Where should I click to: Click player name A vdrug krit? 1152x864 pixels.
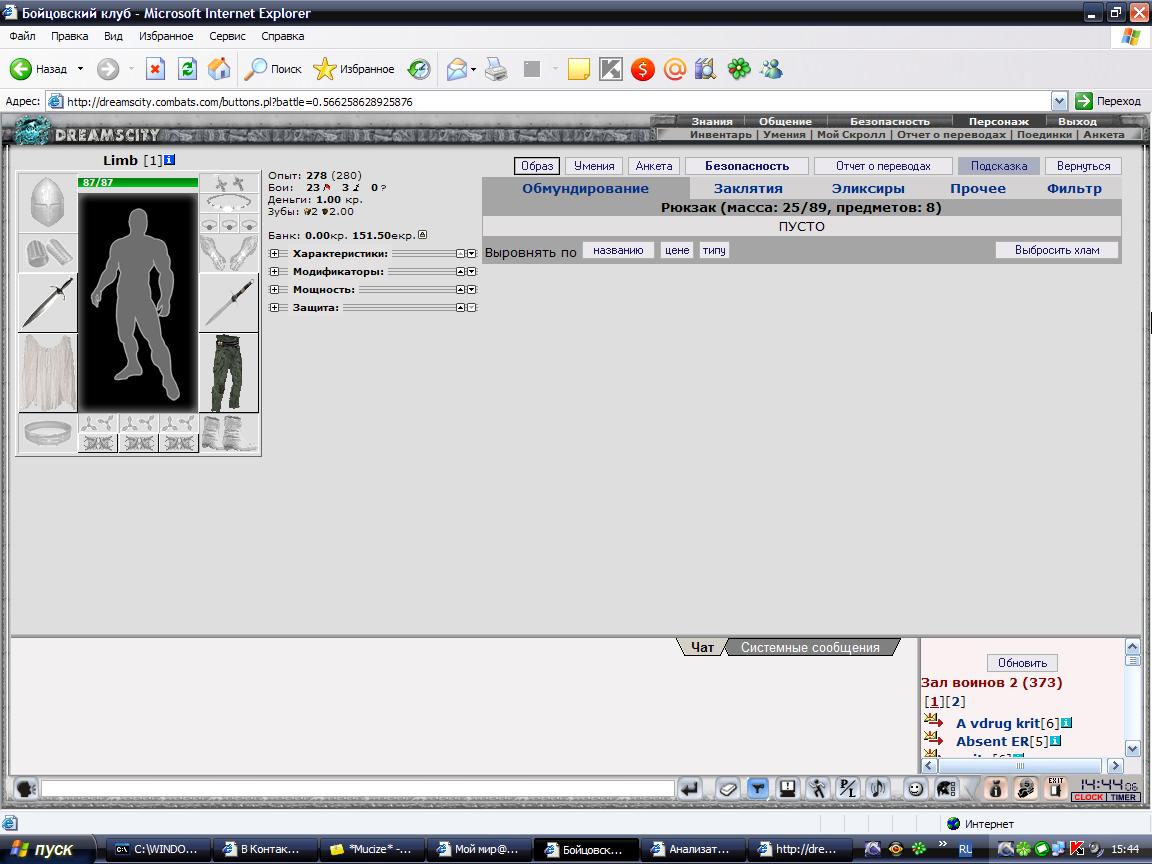point(998,723)
